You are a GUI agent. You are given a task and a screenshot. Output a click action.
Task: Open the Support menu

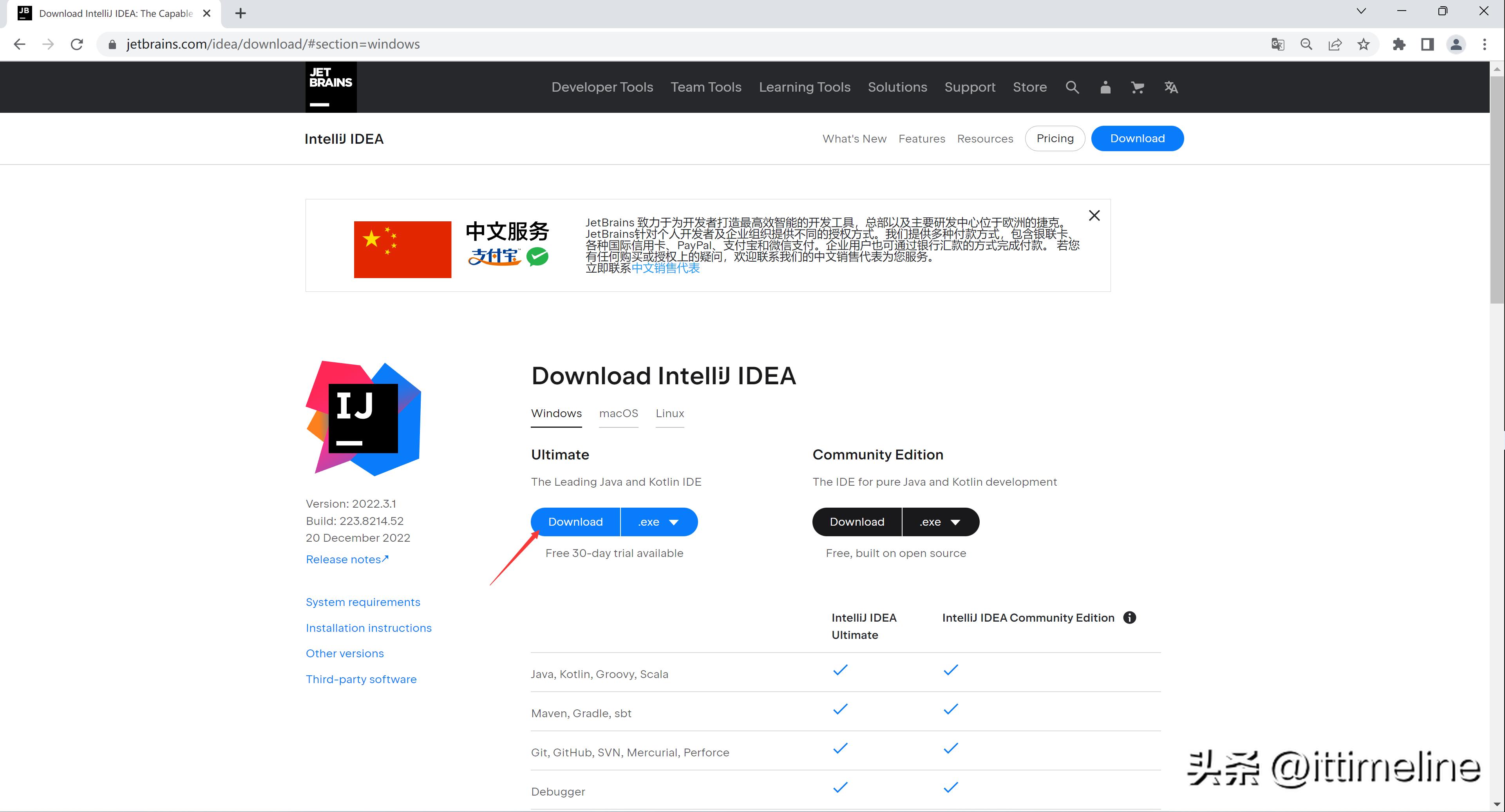point(970,87)
